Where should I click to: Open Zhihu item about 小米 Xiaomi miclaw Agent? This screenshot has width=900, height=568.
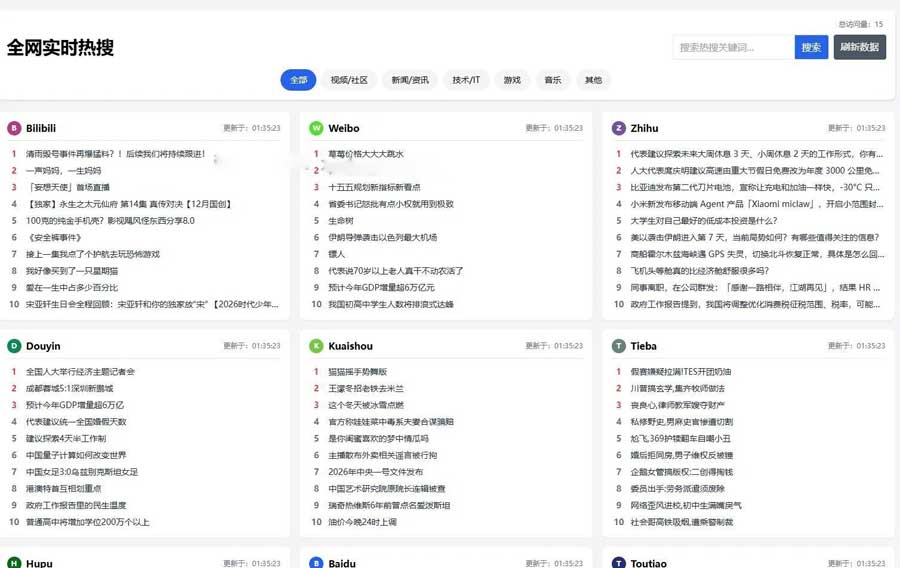click(757, 204)
